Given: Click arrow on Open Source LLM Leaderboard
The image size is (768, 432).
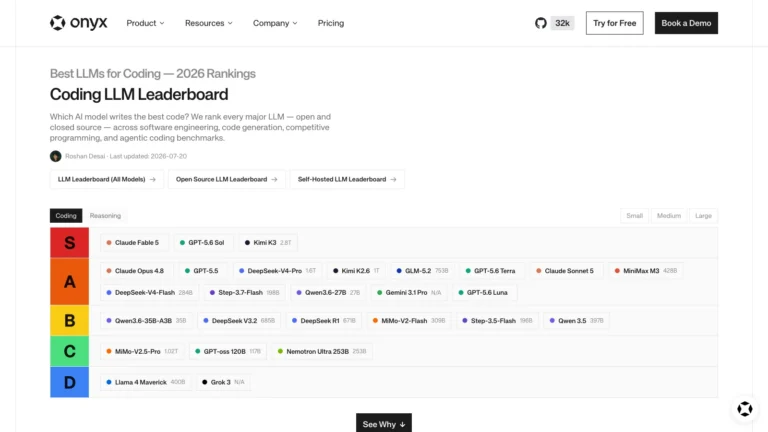Looking at the screenshot, I should 274,179.
